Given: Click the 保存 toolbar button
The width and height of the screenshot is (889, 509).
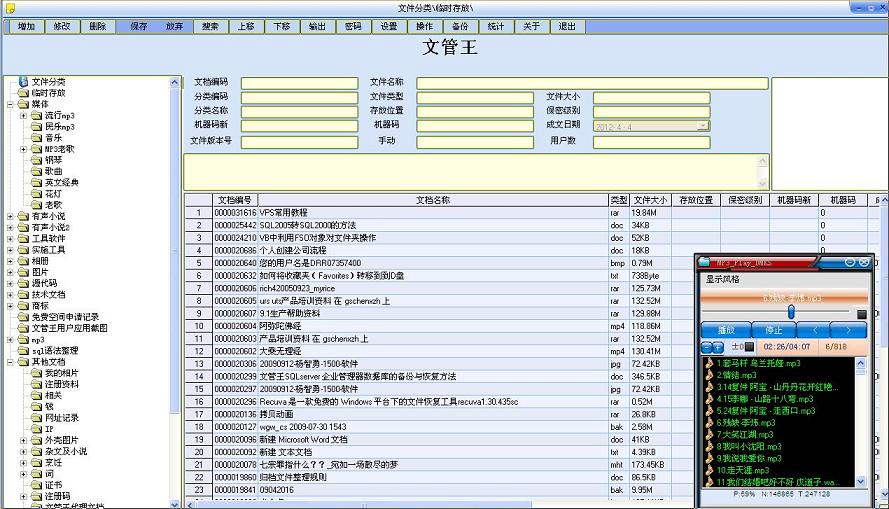Looking at the screenshot, I should 139,26.
